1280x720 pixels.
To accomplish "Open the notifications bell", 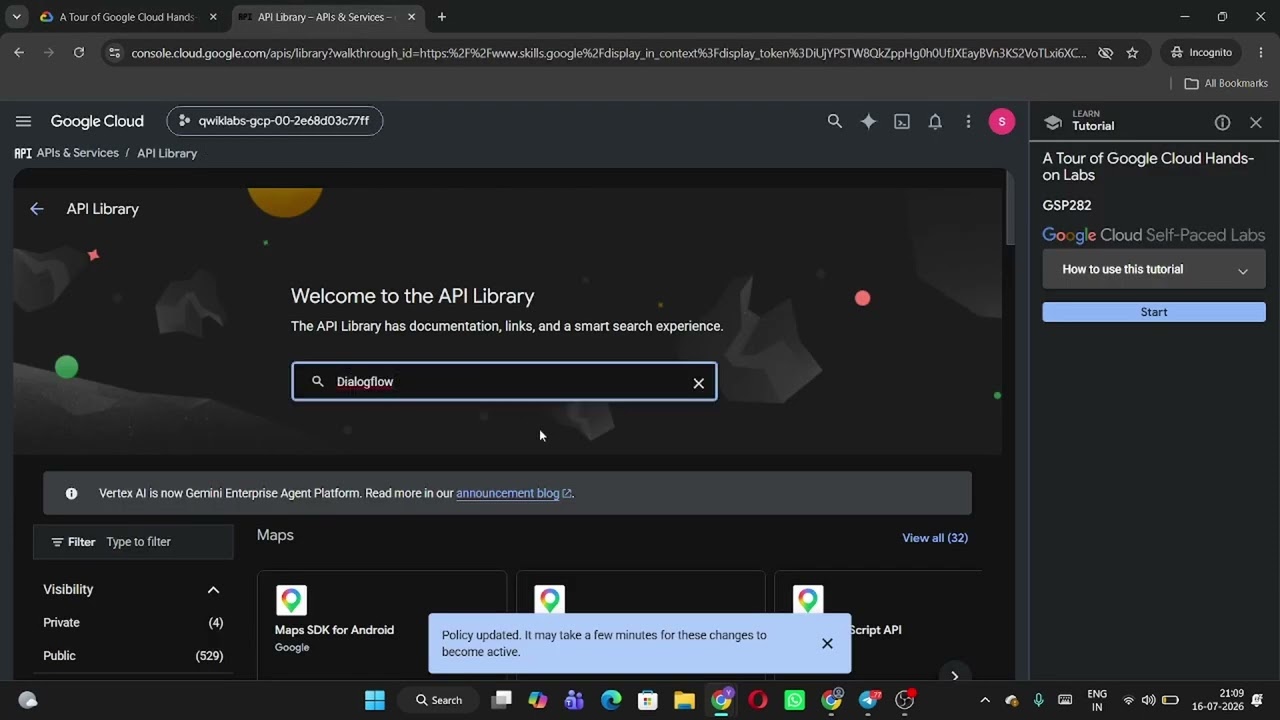I will pyautogui.click(x=935, y=121).
